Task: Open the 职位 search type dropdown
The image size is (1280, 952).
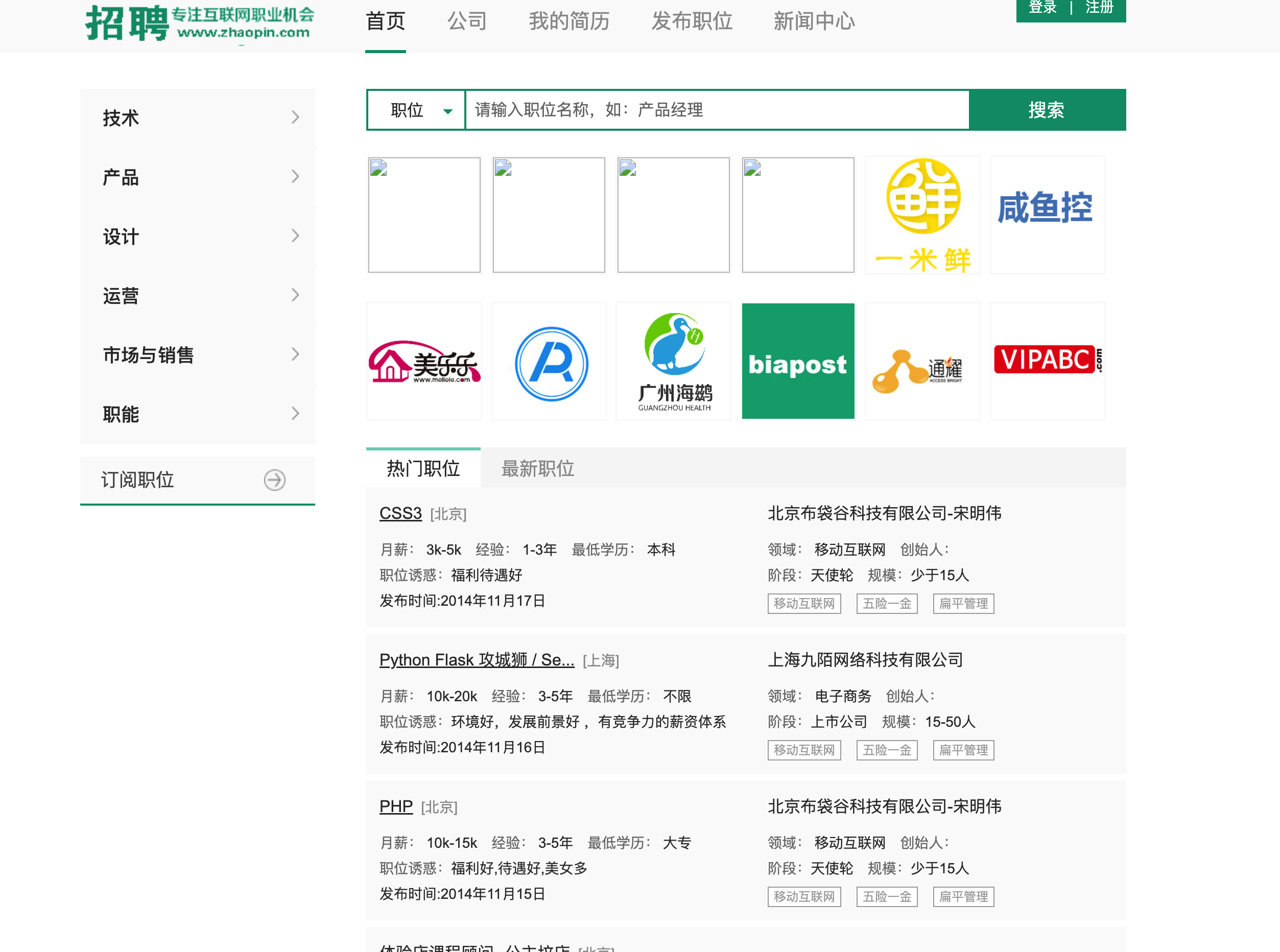Action: pos(416,110)
